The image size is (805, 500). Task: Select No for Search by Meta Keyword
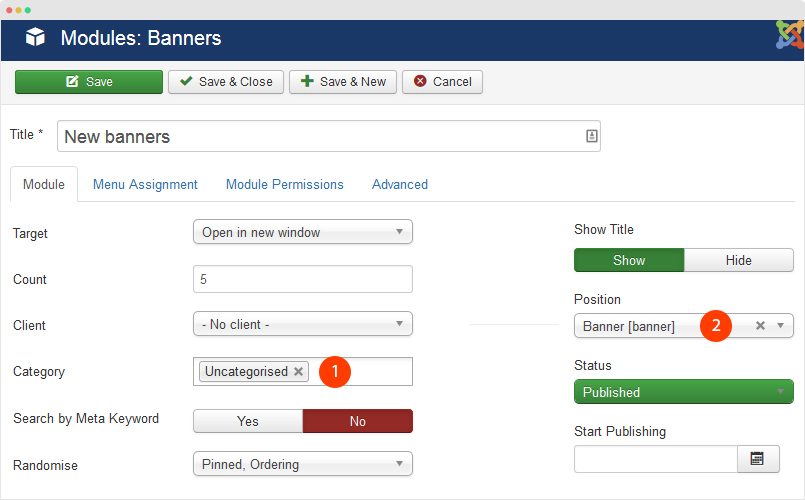click(x=357, y=421)
